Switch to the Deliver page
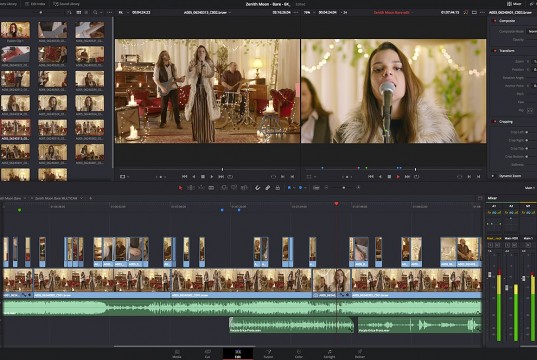537x360 pixels. tap(360, 354)
